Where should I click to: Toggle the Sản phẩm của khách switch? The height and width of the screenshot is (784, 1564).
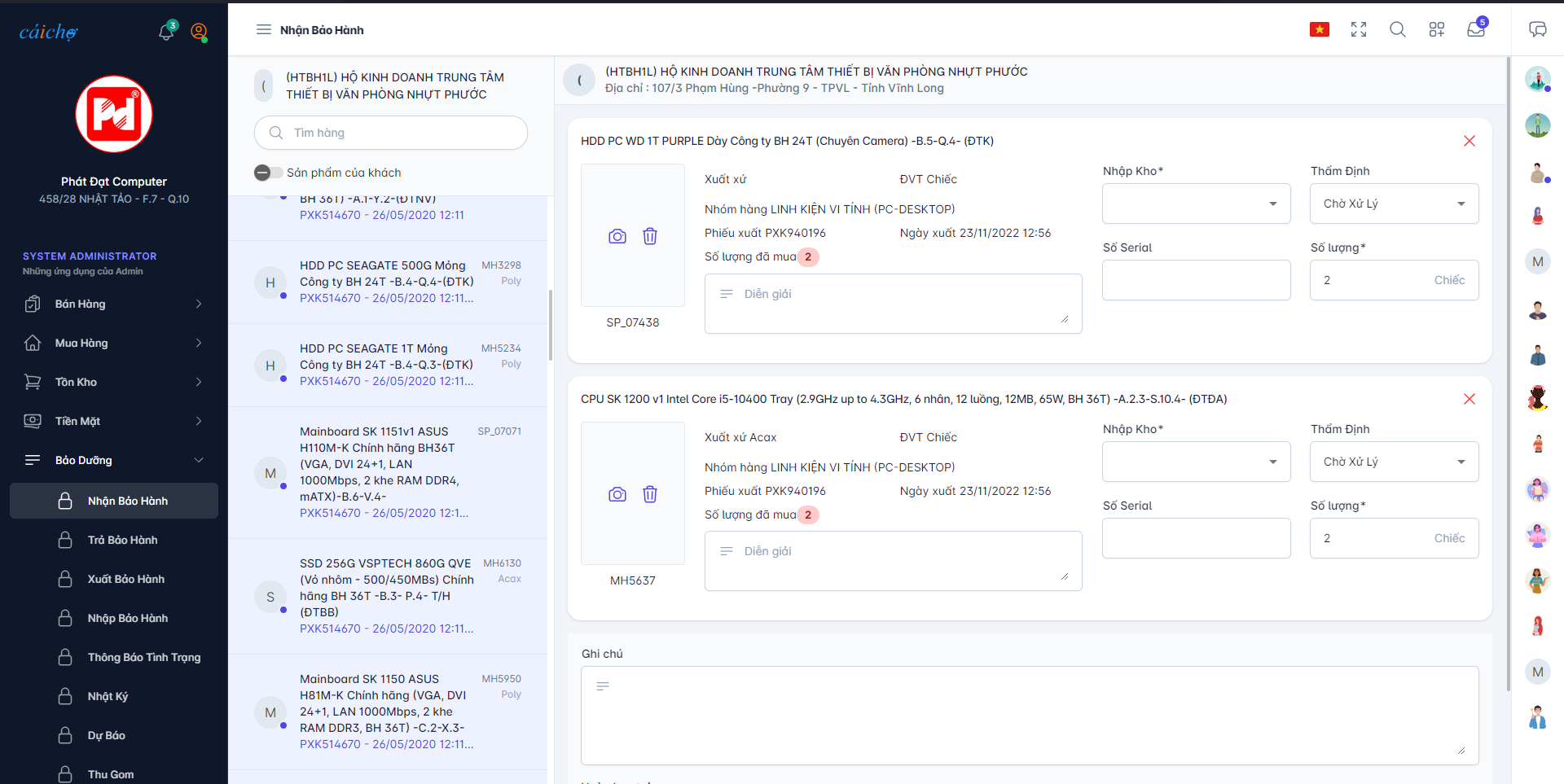tap(267, 173)
